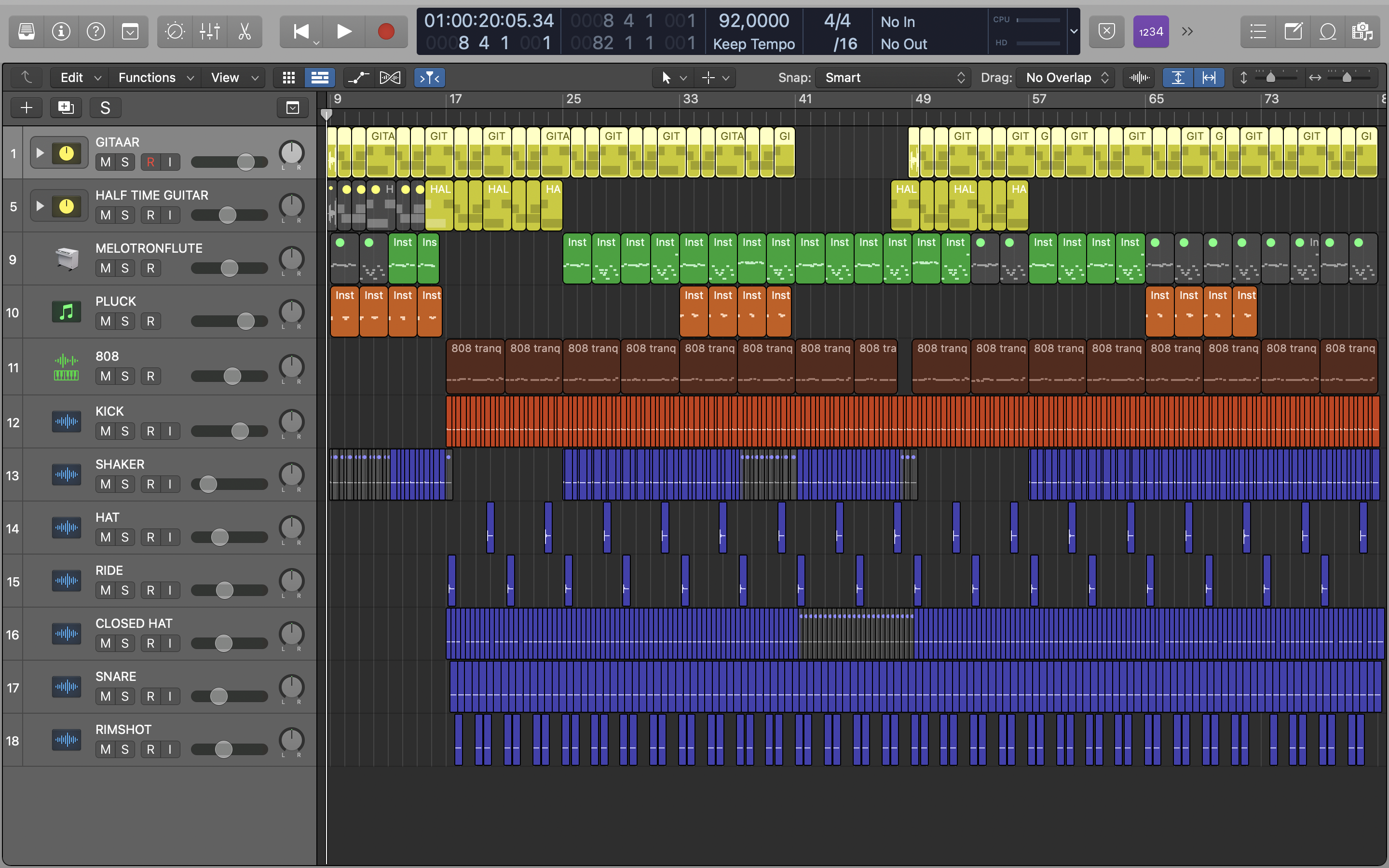This screenshot has width=1389, height=868.
Task: Open the Scissors editors icon
Action: coord(245,31)
